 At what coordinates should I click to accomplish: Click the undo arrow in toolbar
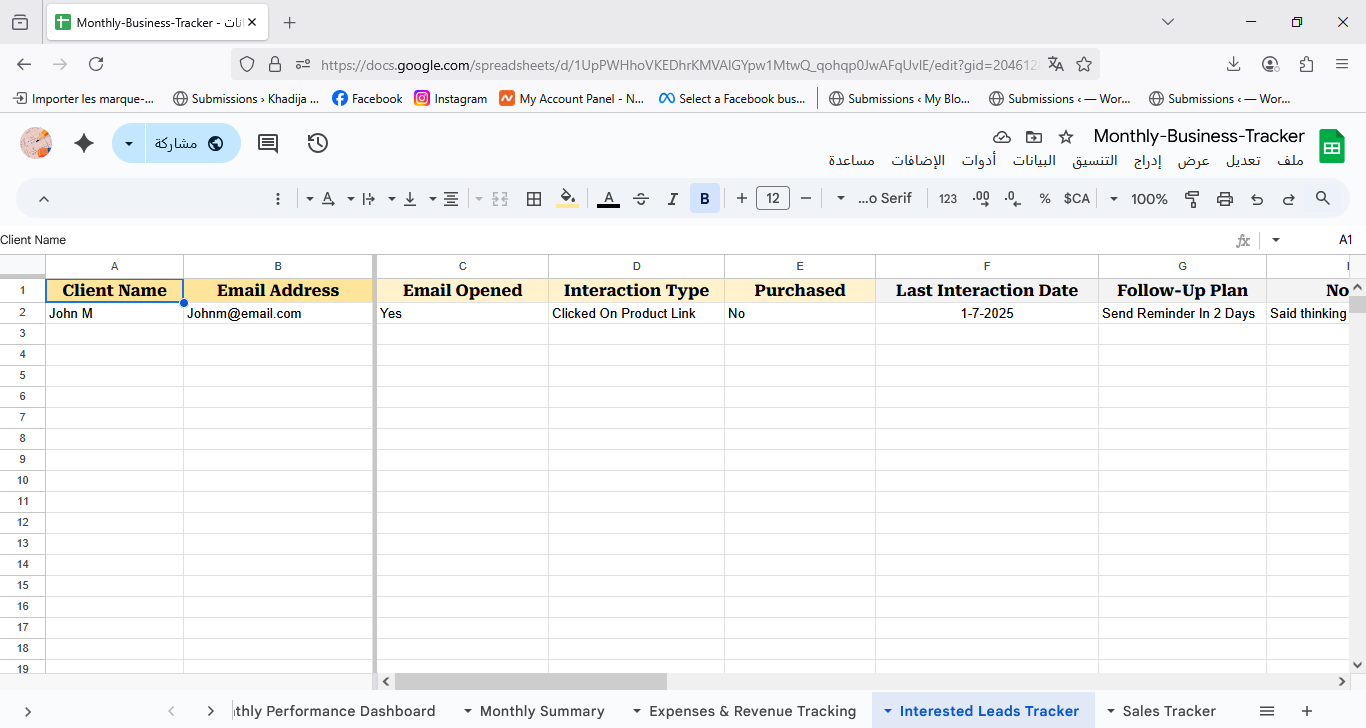(x=1257, y=199)
